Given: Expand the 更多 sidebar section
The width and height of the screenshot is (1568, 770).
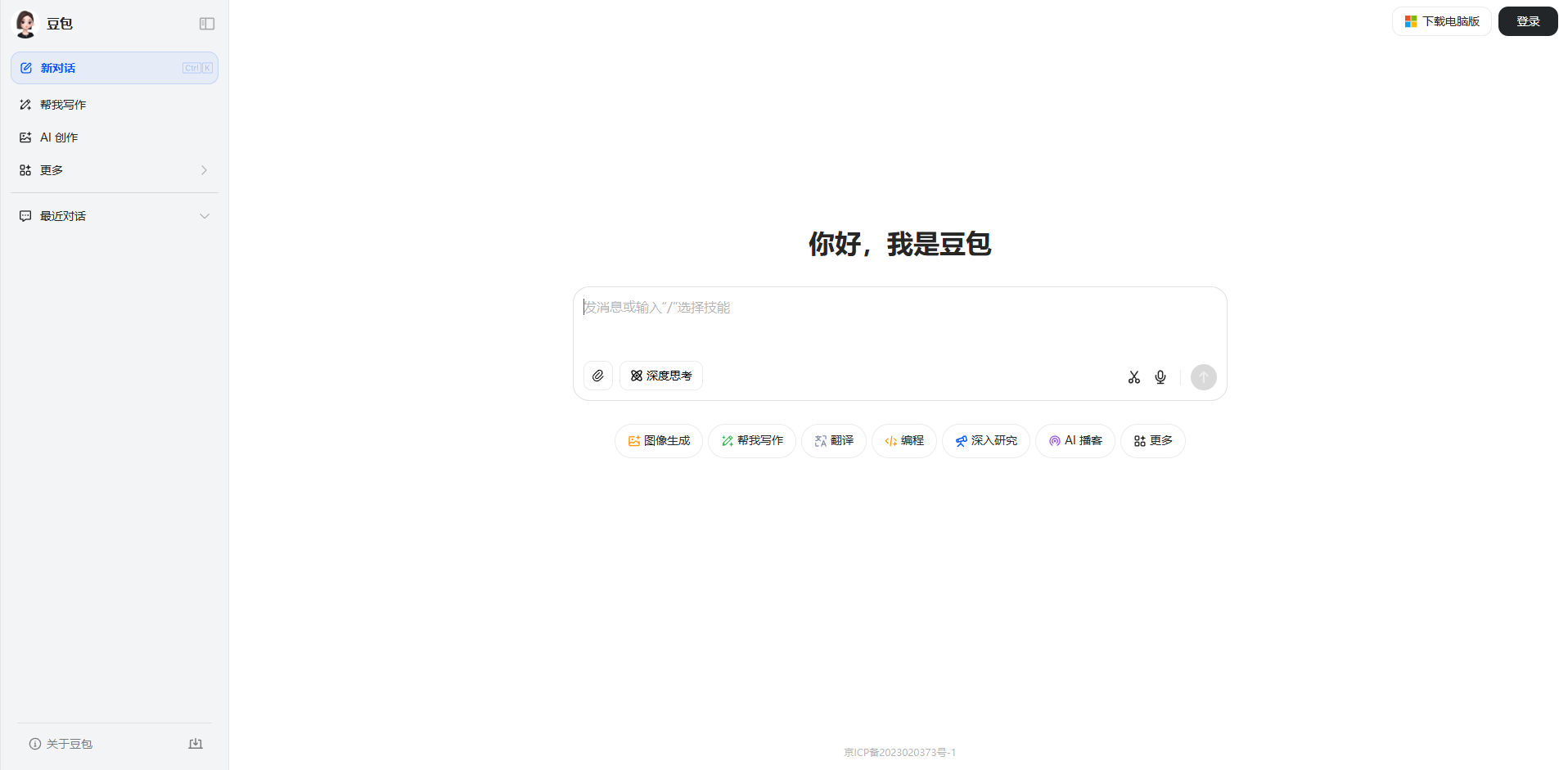Looking at the screenshot, I should [x=115, y=169].
